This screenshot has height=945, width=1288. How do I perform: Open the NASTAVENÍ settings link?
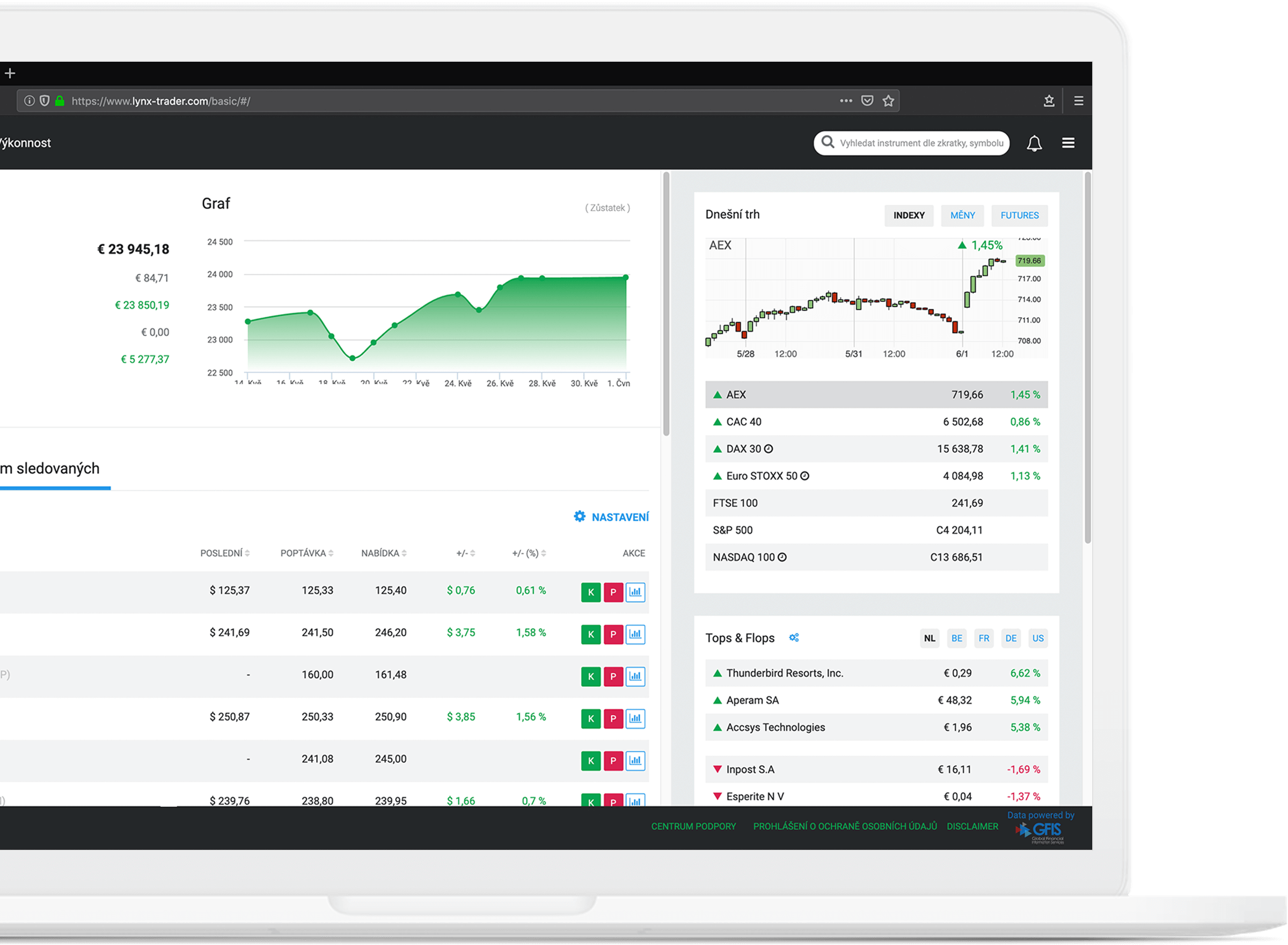click(x=620, y=517)
